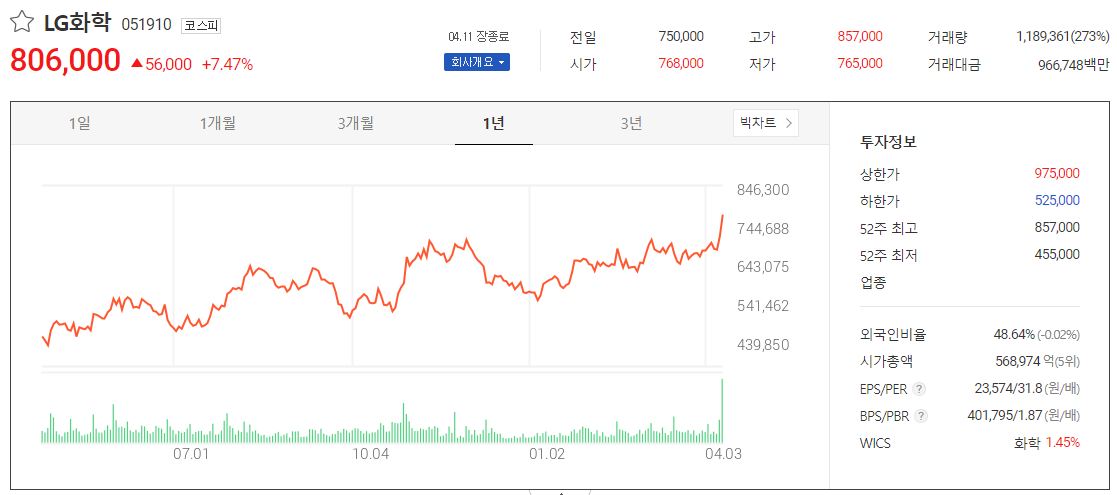
Task: Click the 상한가 value 975,000
Action: (x=1057, y=173)
